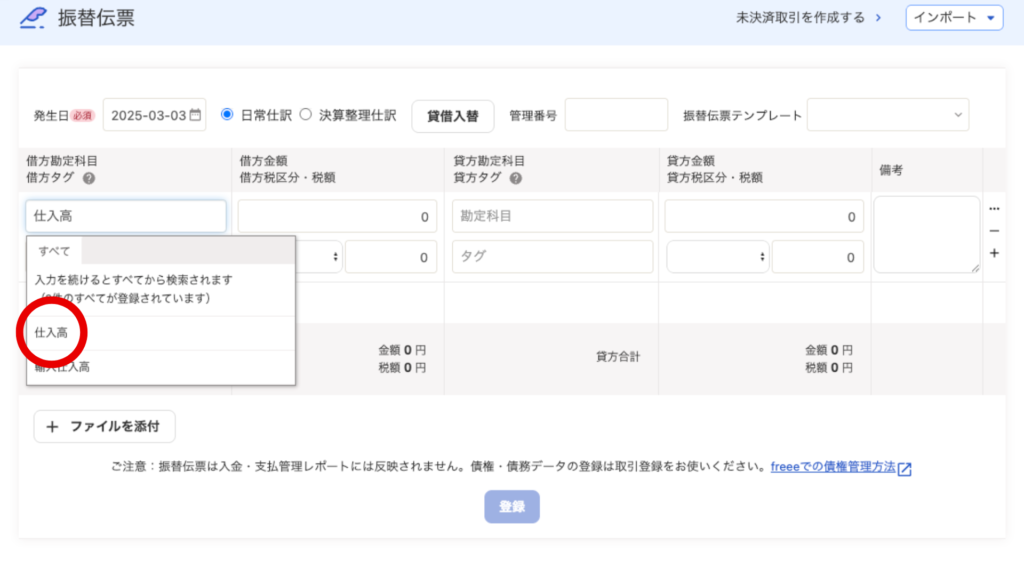Open the row options ellipsis menu

click(x=994, y=209)
